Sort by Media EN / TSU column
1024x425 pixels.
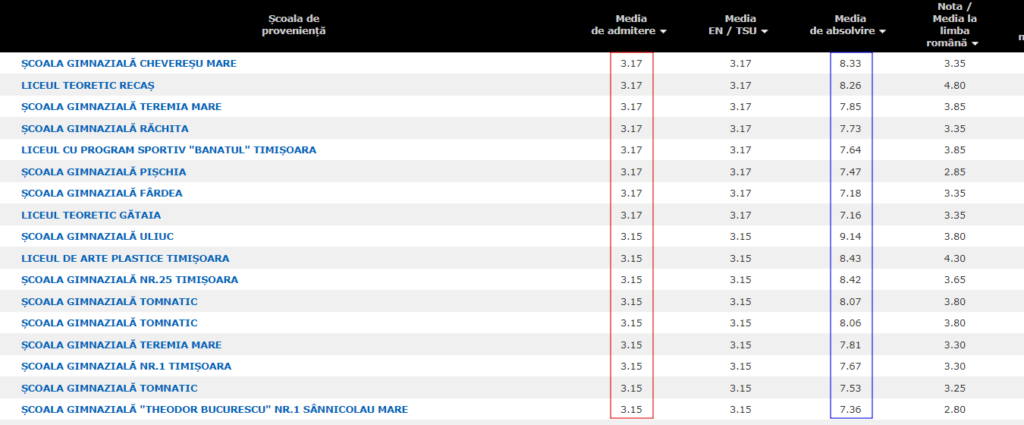tap(740, 25)
